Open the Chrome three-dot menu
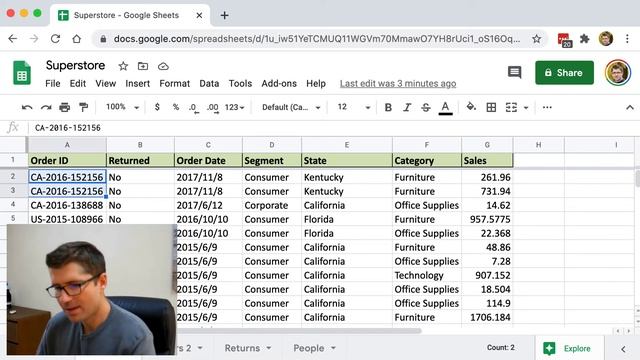 [x=627, y=39]
